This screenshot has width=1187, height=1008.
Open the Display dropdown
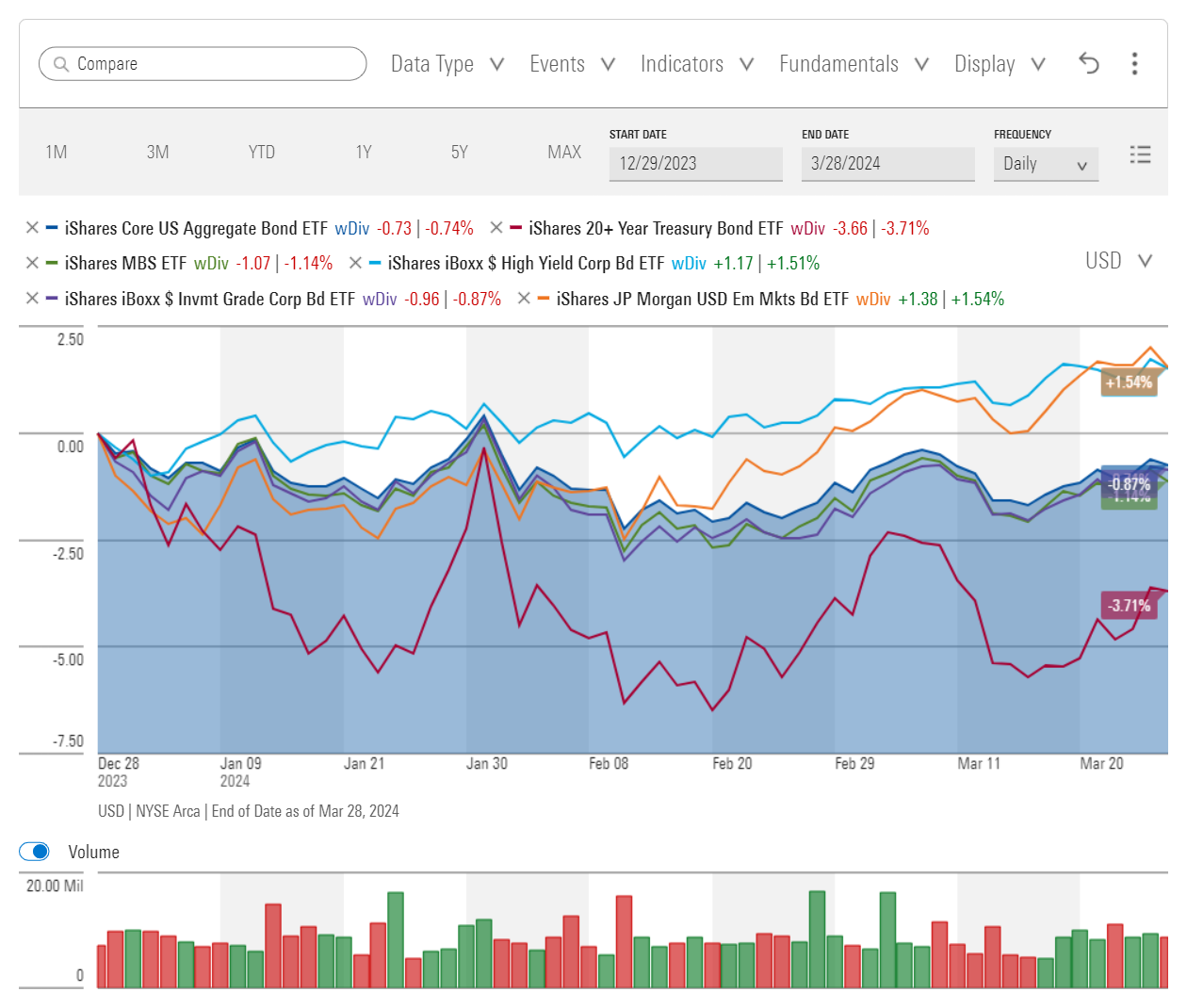[1000, 64]
